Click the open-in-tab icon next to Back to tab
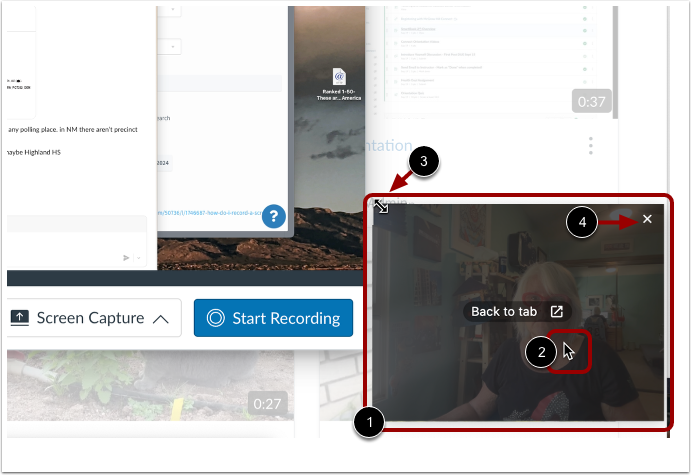 click(557, 312)
